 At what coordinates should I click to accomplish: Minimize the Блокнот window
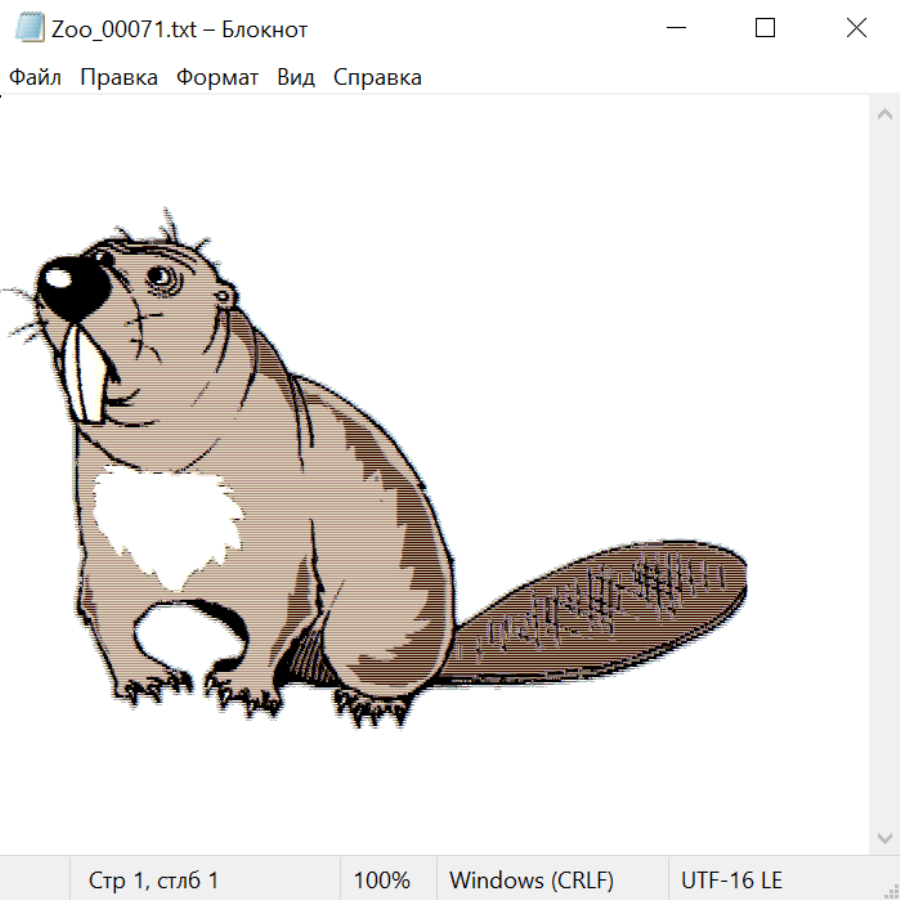pyautogui.click(x=674, y=28)
